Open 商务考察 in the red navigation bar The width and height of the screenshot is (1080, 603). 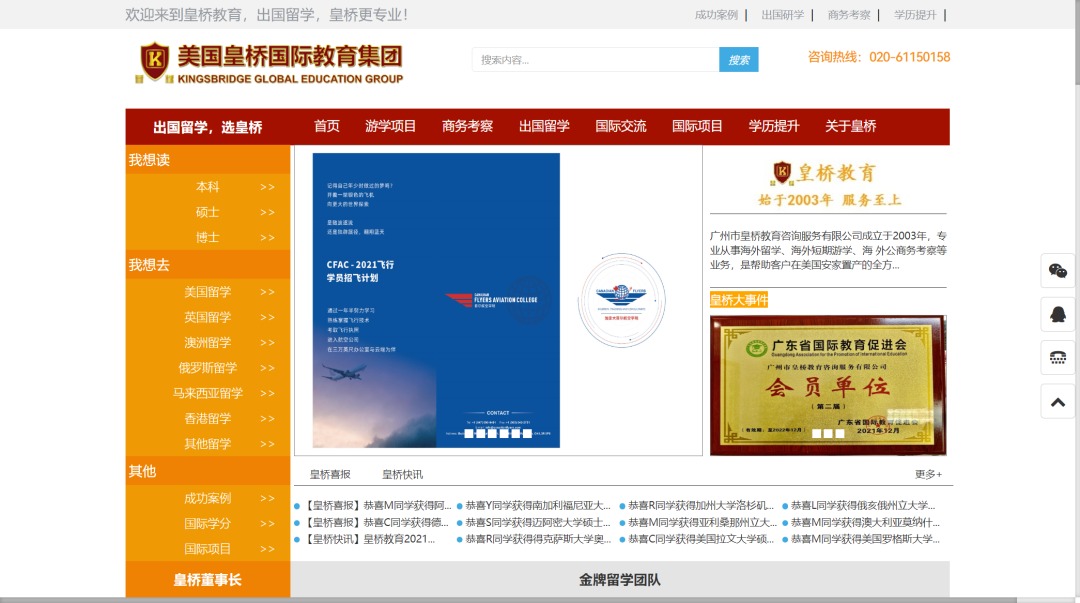pyautogui.click(x=468, y=126)
